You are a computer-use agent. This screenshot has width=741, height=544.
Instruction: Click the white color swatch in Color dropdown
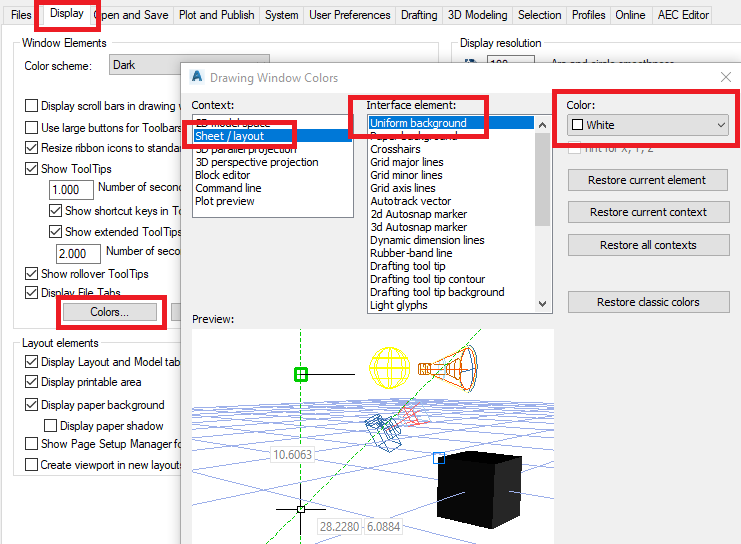click(x=577, y=125)
